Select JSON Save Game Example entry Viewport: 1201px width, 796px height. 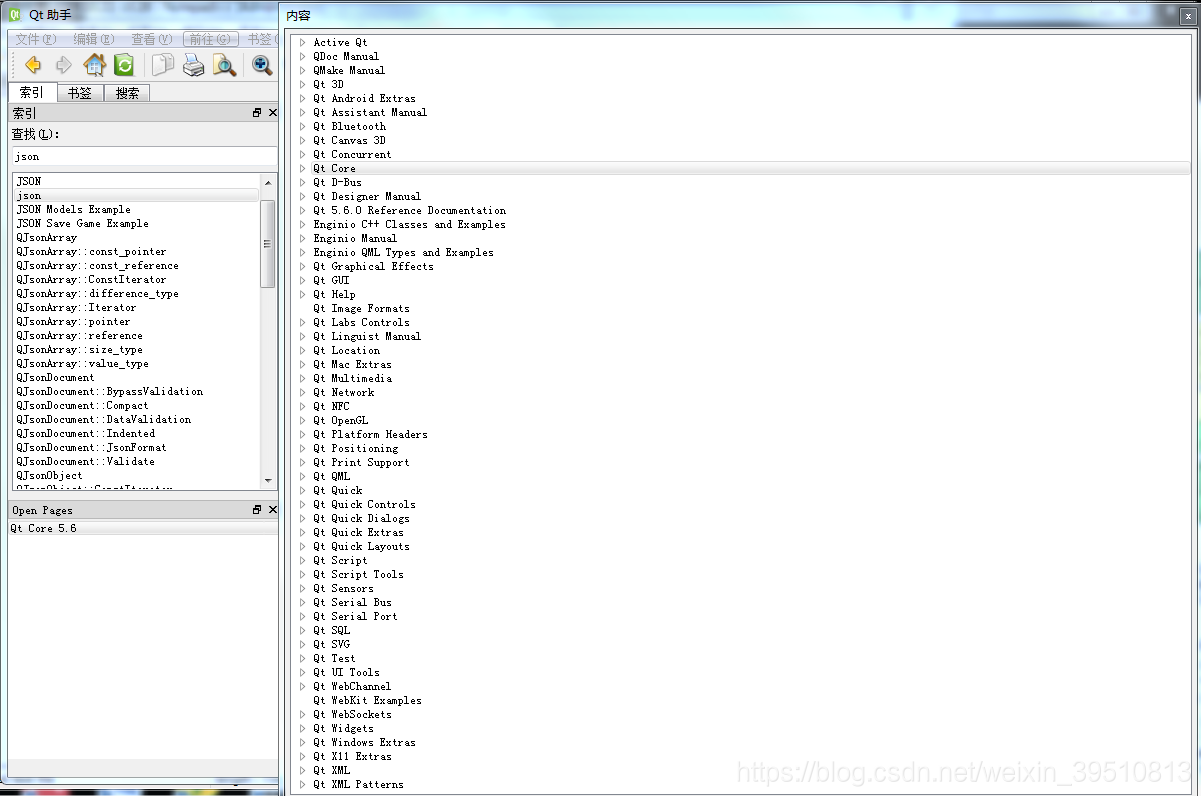(82, 223)
